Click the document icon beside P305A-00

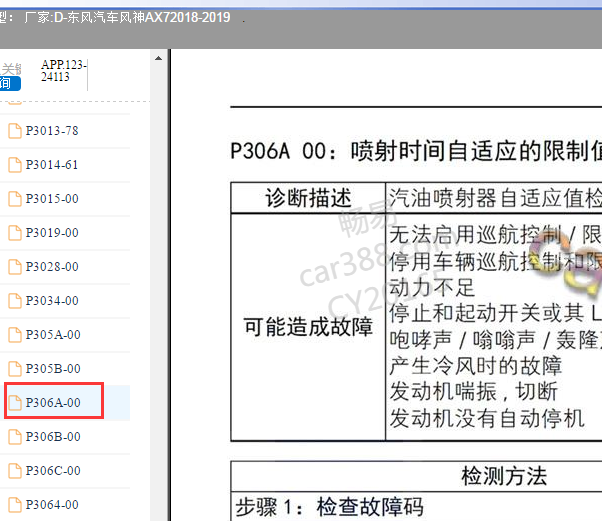click(15, 335)
